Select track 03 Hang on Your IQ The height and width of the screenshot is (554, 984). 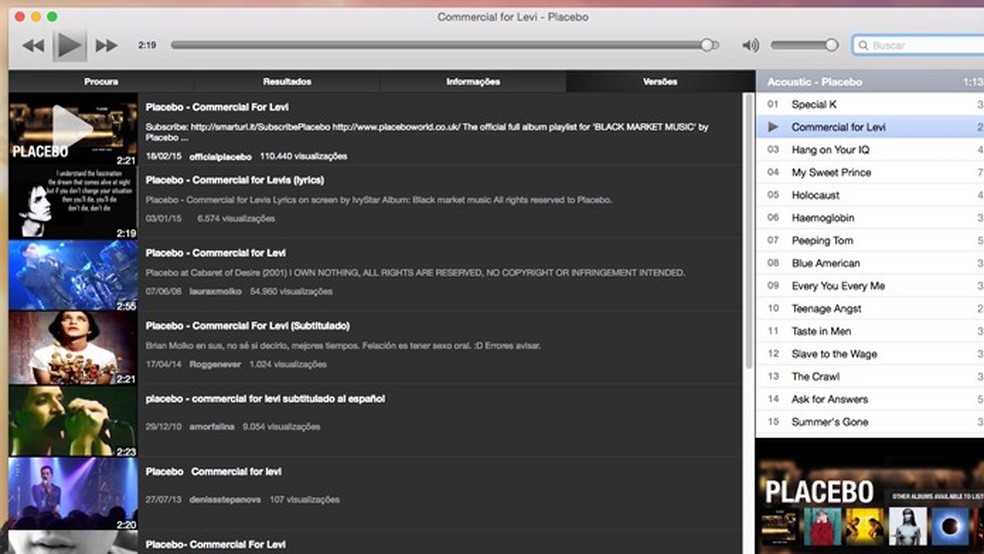[x=870, y=149]
